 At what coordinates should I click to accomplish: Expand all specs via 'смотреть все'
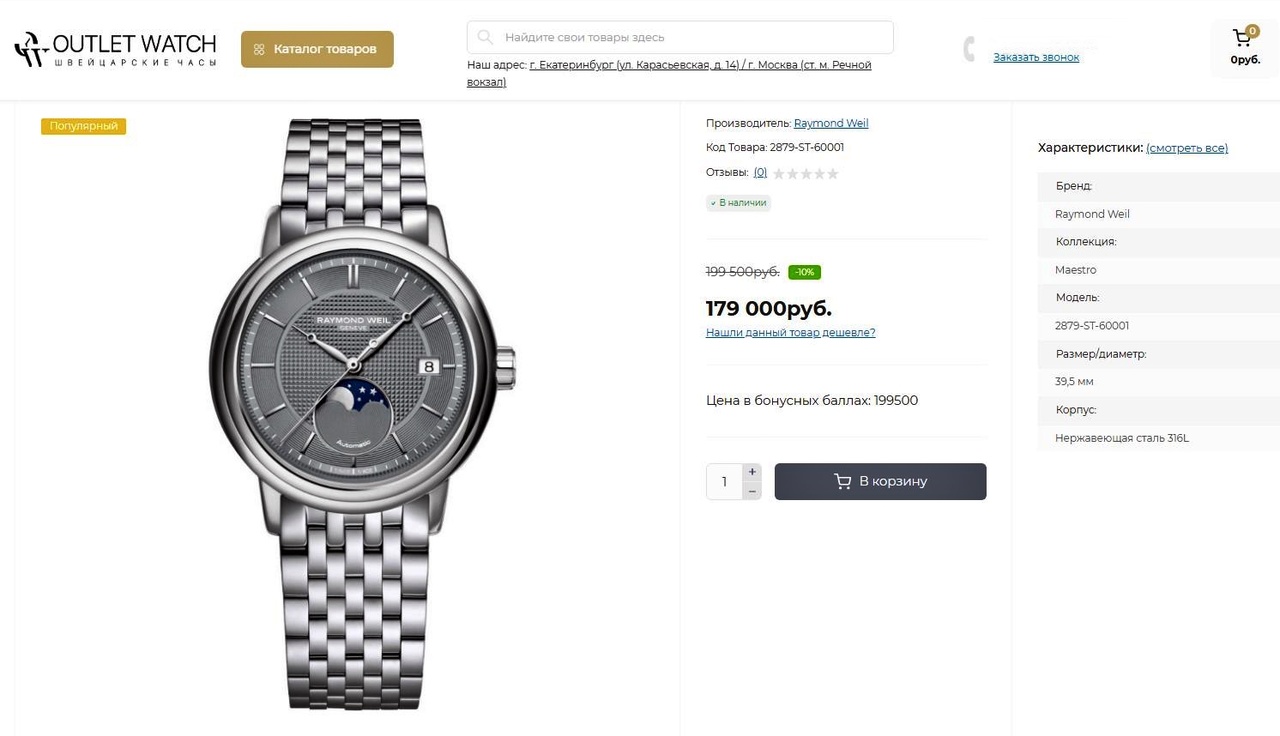pyautogui.click(x=1187, y=148)
